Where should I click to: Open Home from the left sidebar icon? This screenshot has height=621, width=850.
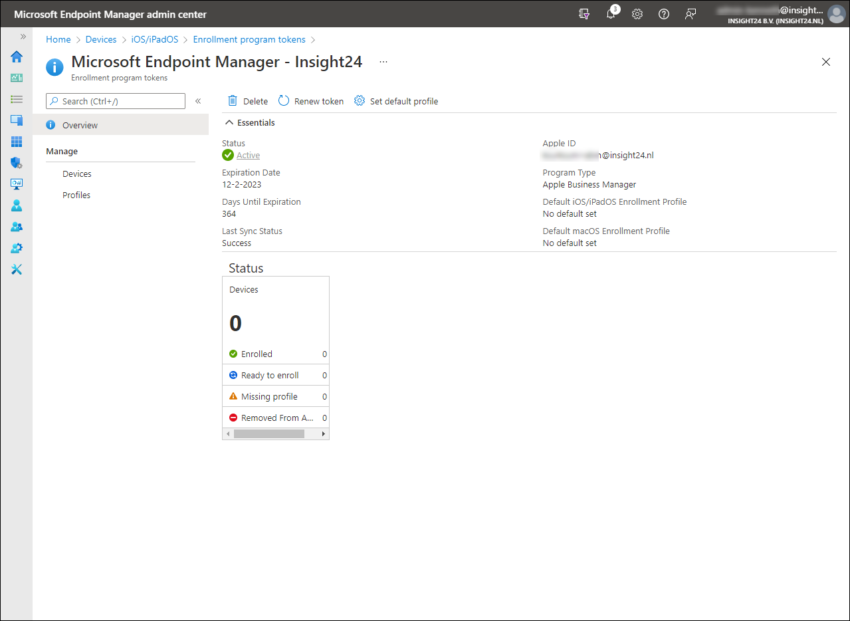point(15,57)
